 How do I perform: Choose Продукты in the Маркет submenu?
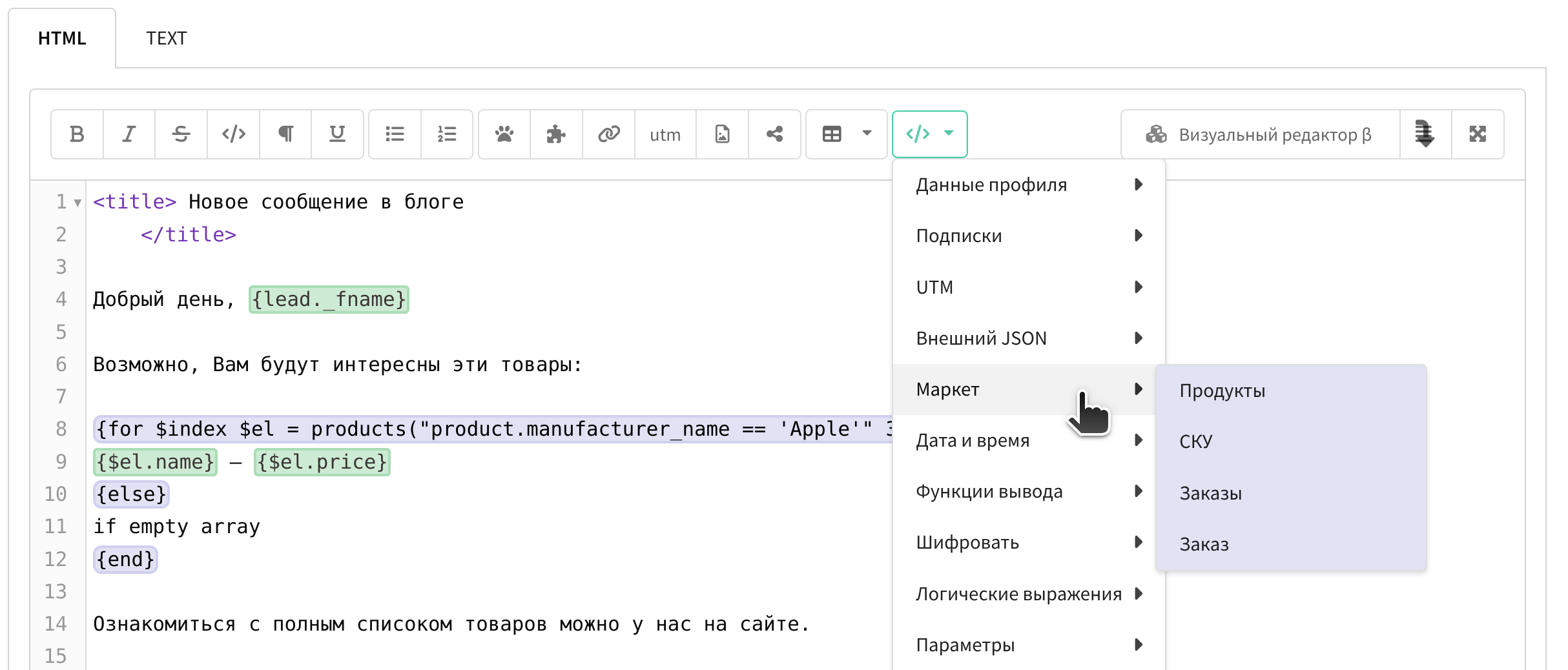click(x=1291, y=391)
